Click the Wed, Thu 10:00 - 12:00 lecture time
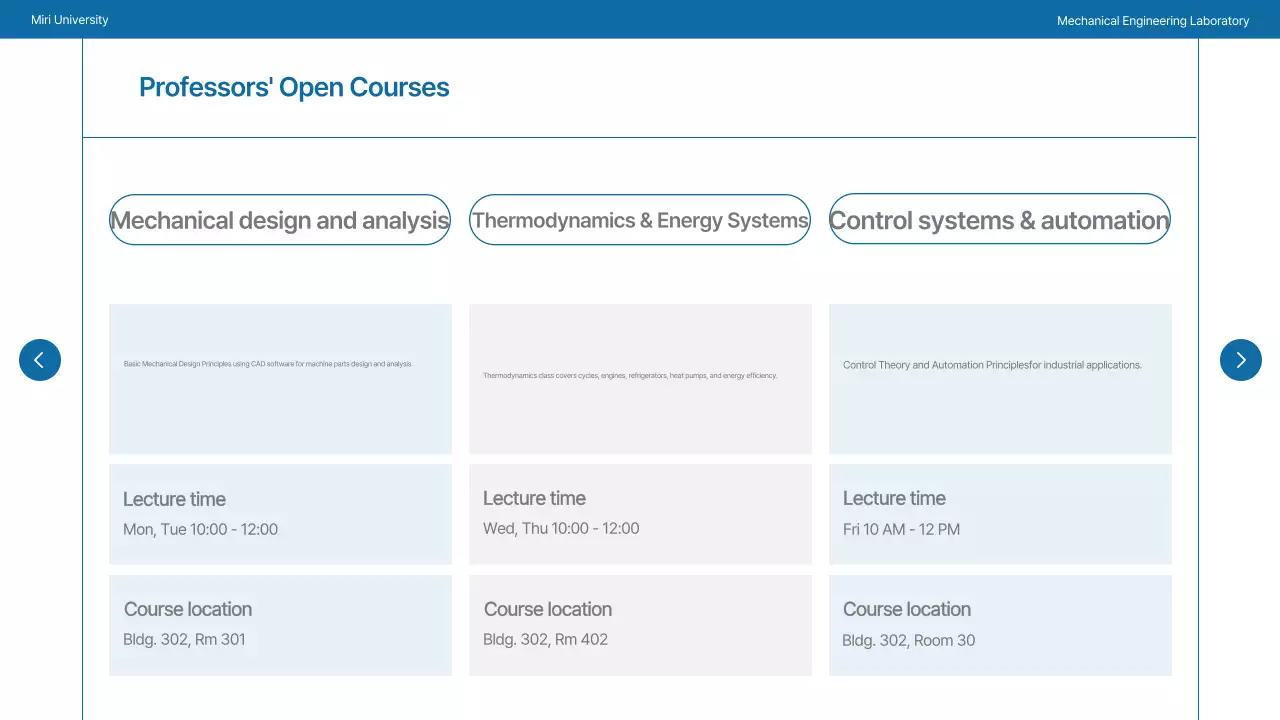 [x=561, y=529]
